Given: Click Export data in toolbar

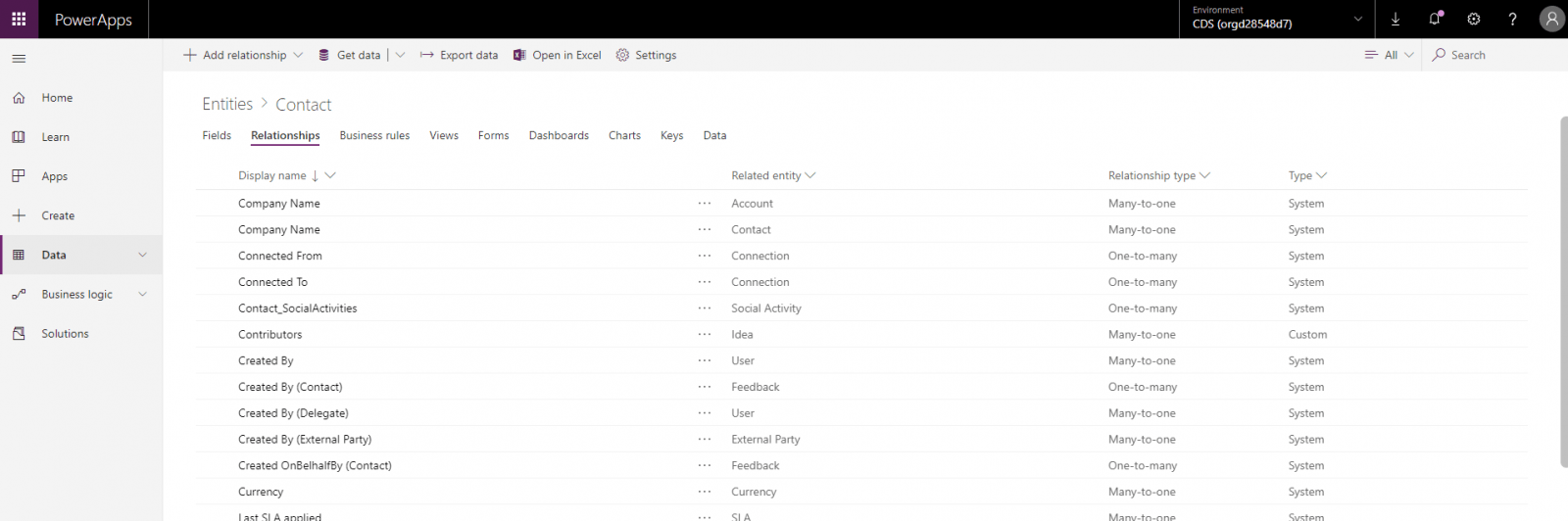Looking at the screenshot, I should point(460,55).
